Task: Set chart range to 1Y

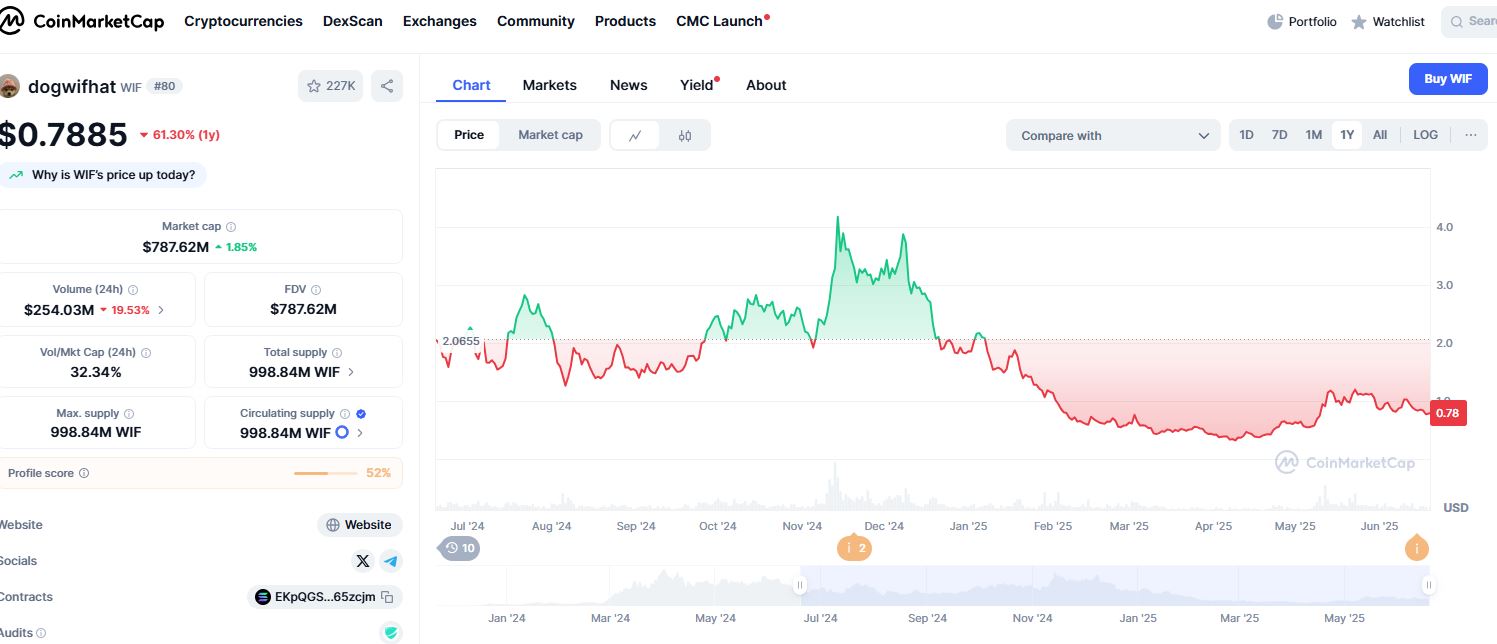Action: click(x=1347, y=135)
